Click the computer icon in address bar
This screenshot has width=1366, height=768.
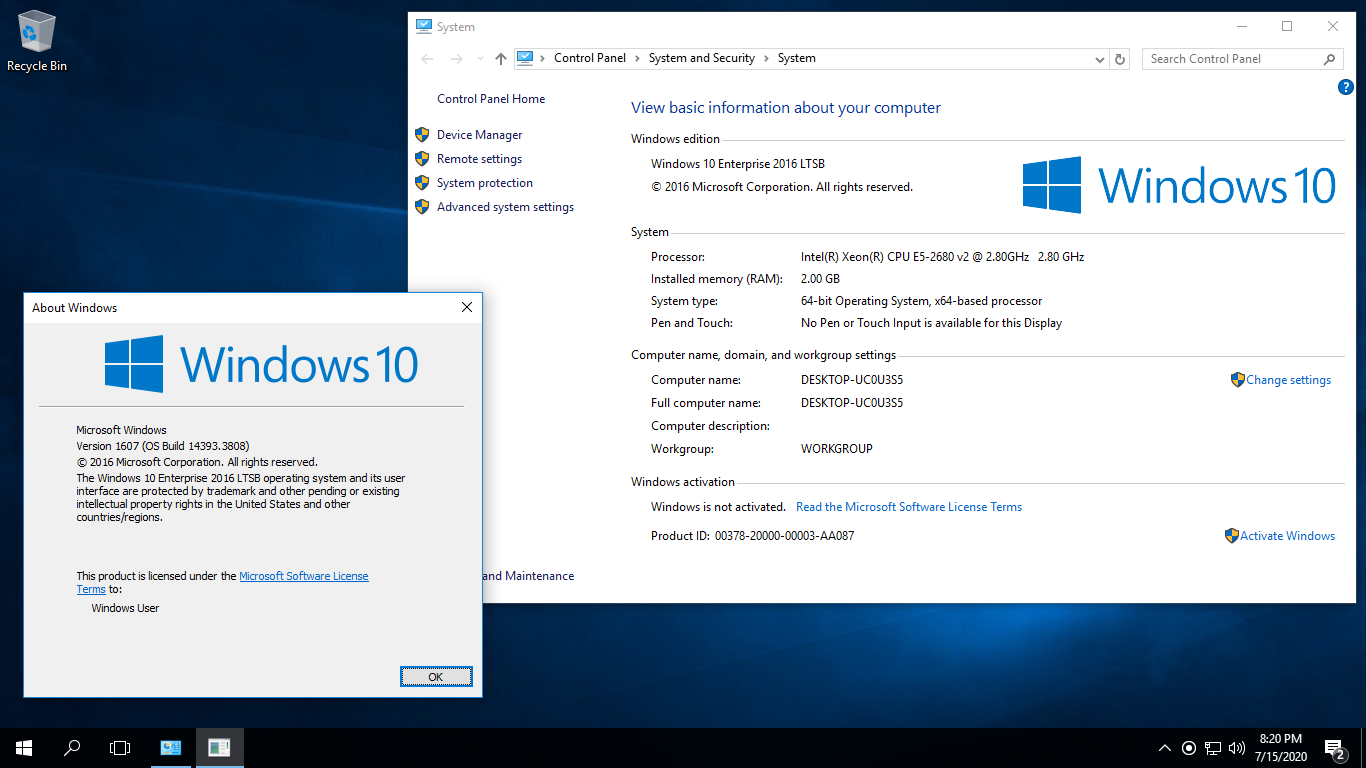pyautogui.click(x=526, y=58)
